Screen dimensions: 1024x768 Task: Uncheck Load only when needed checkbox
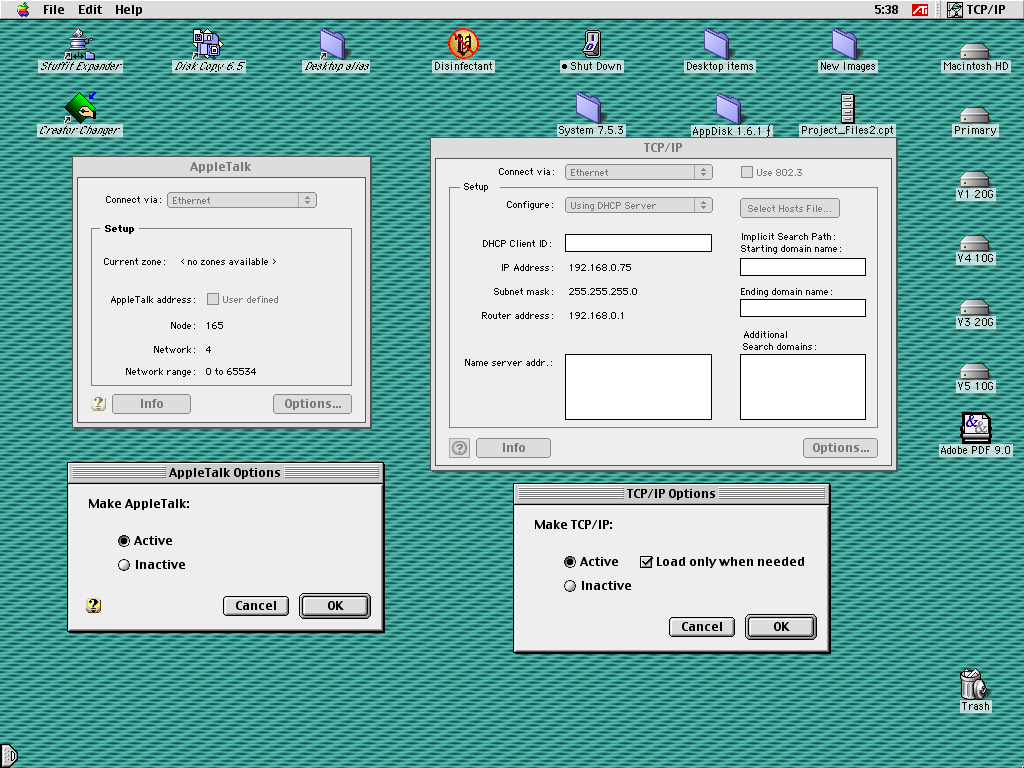tap(646, 562)
